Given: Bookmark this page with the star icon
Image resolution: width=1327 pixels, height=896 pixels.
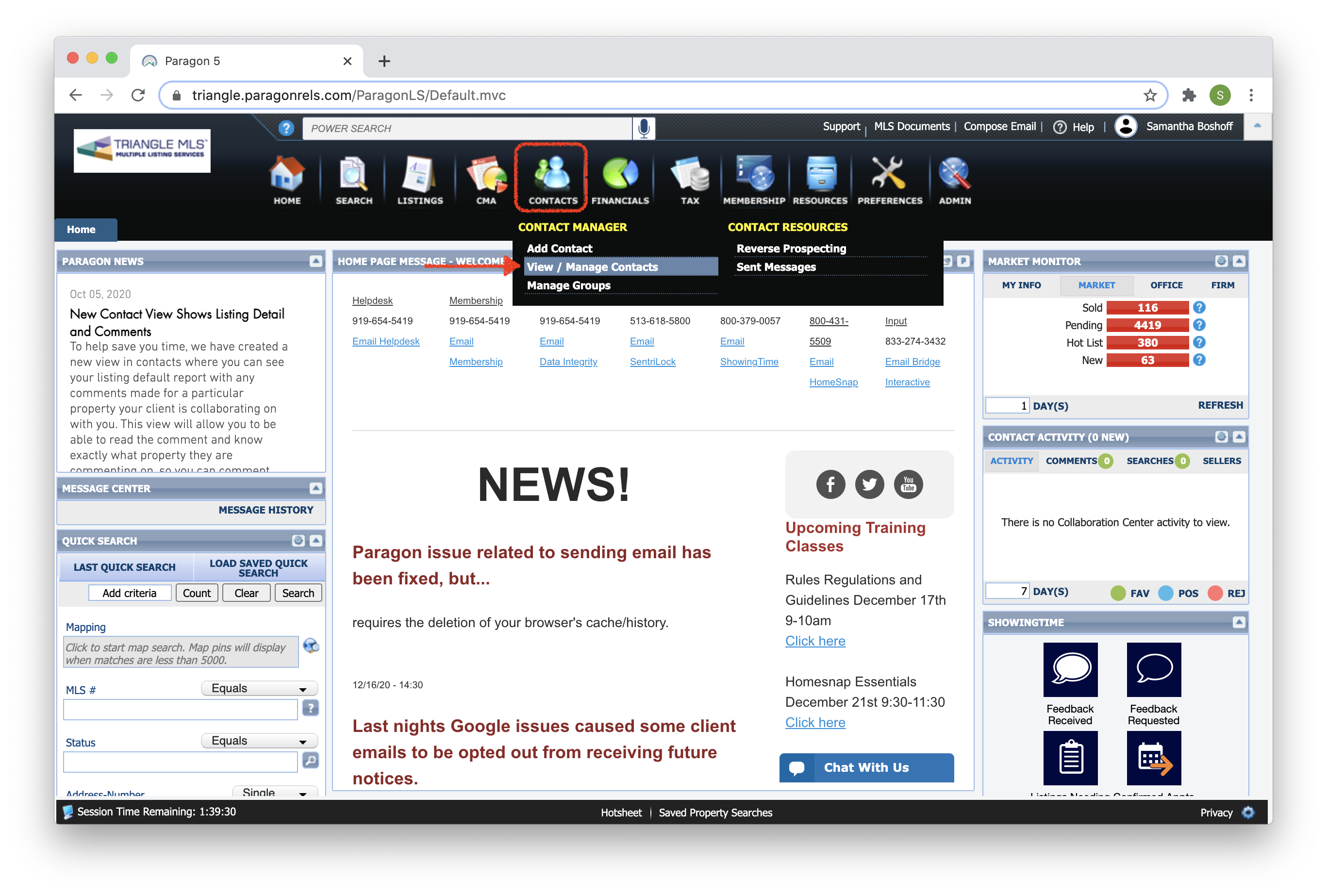Looking at the screenshot, I should pyautogui.click(x=1149, y=95).
